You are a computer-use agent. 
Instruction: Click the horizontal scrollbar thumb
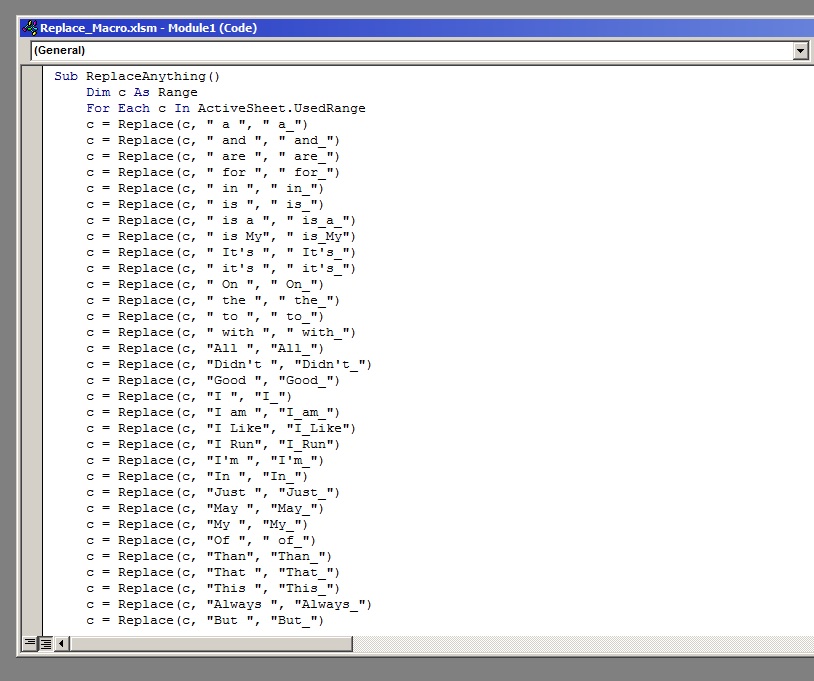(211, 644)
